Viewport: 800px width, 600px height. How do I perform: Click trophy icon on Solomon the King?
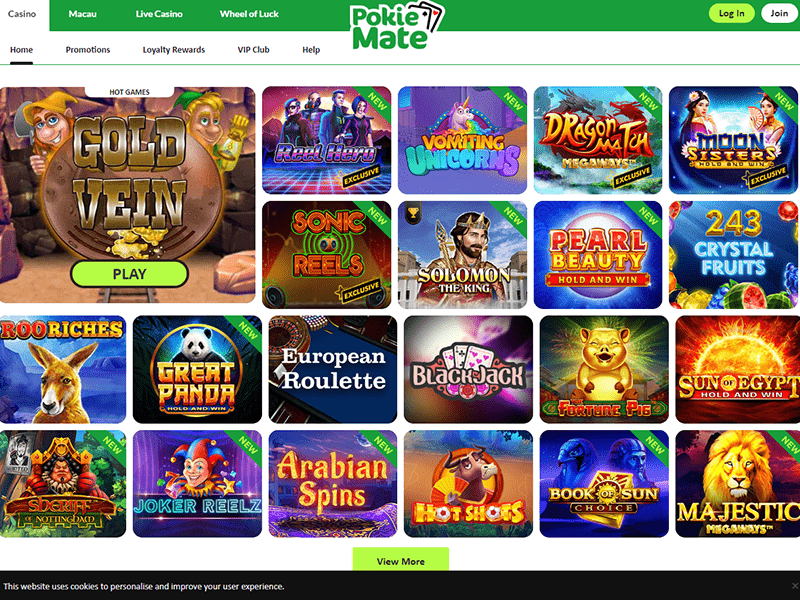tap(413, 213)
